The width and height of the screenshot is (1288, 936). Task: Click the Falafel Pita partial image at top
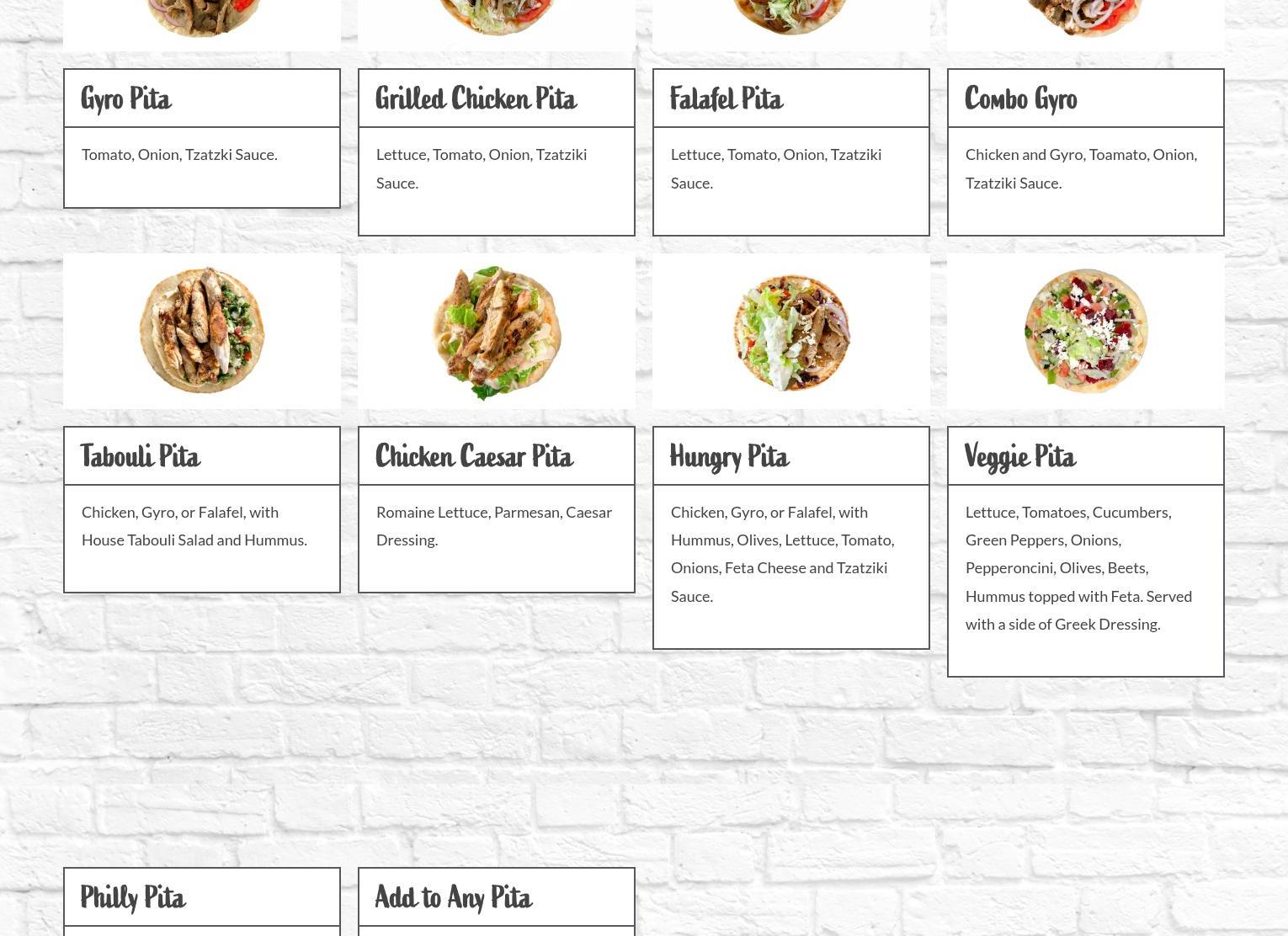click(791, 25)
